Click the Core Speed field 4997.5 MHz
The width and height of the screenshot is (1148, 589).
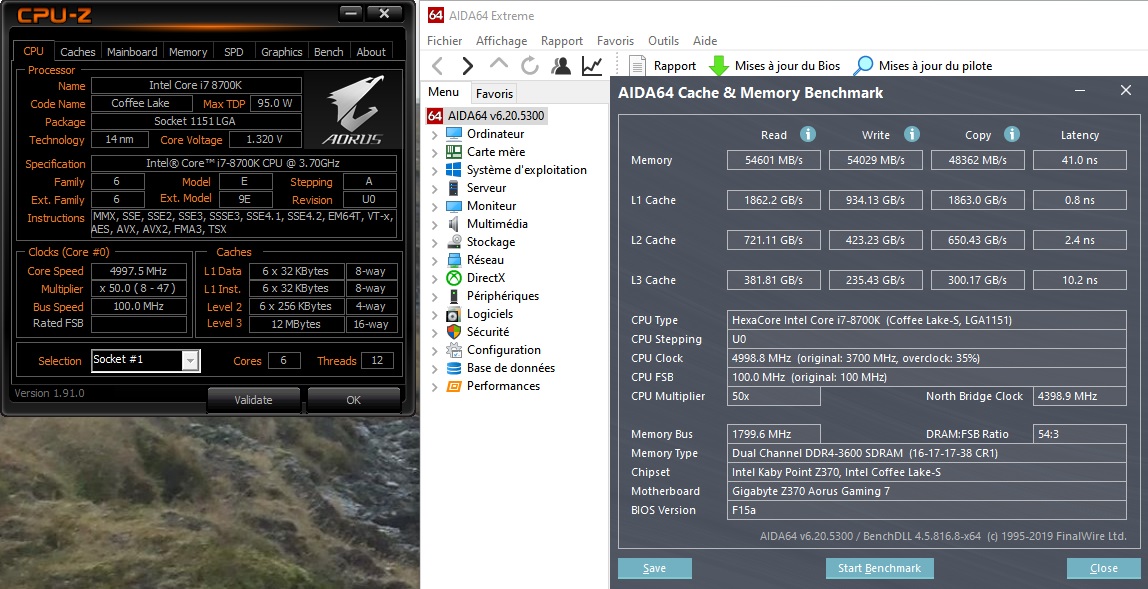click(x=138, y=271)
